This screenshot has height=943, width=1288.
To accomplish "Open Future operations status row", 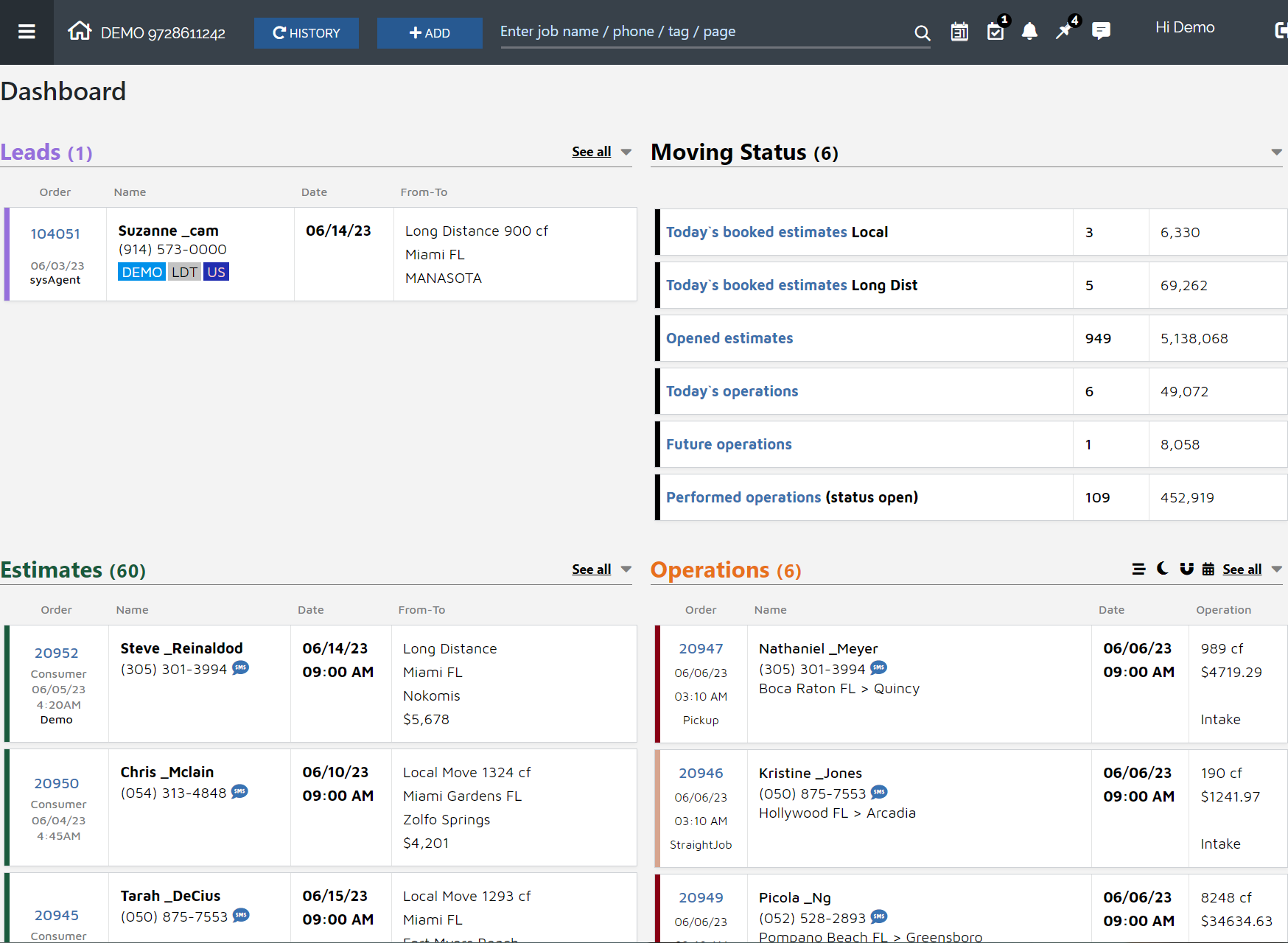I will tap(729, 444).
